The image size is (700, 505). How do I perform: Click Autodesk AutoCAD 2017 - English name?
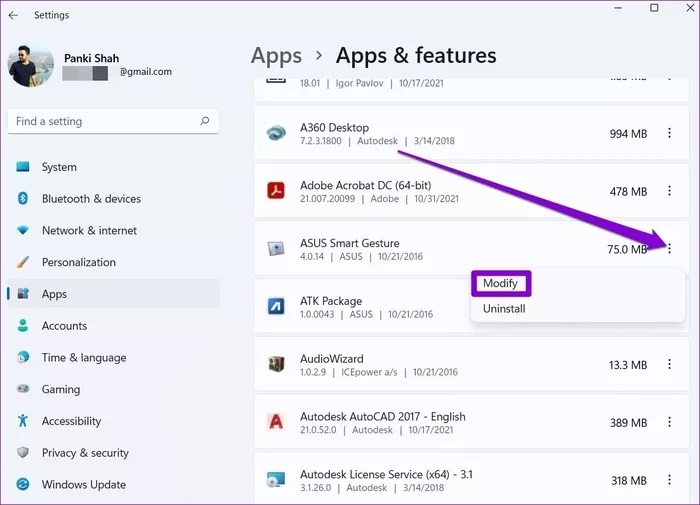383,417
